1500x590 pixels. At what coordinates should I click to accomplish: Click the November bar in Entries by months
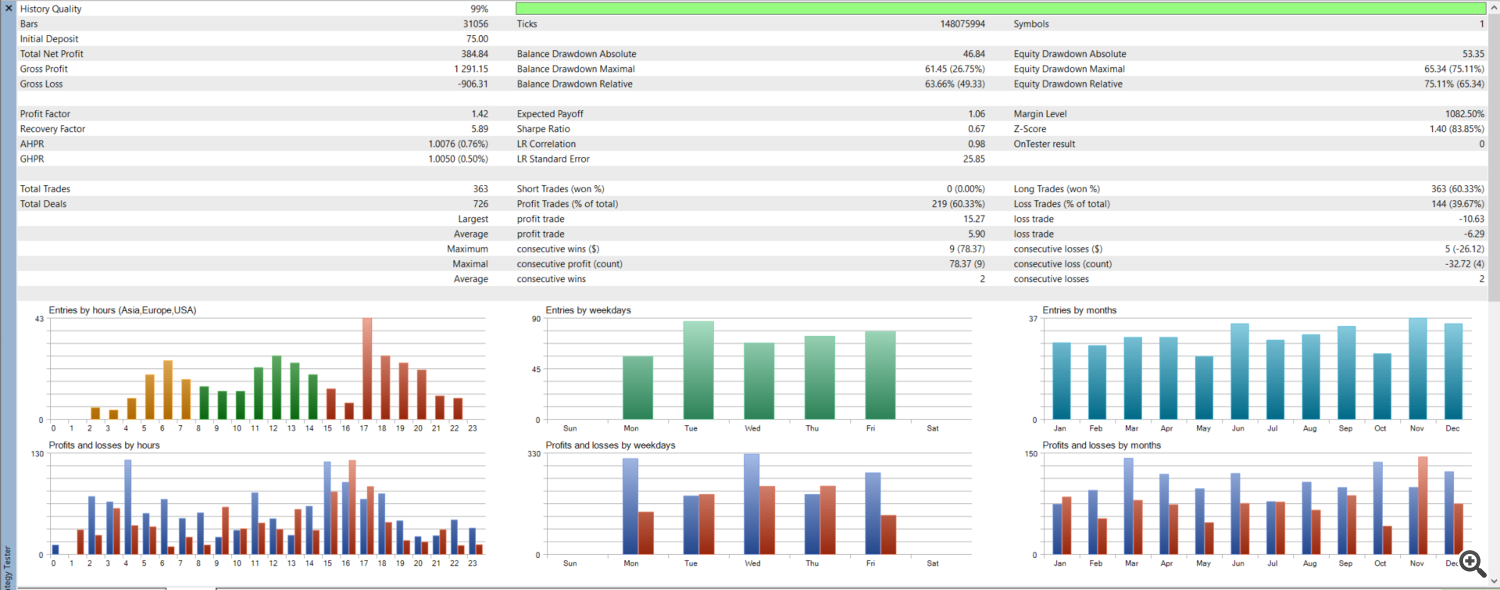click(x=1417, y=370)
